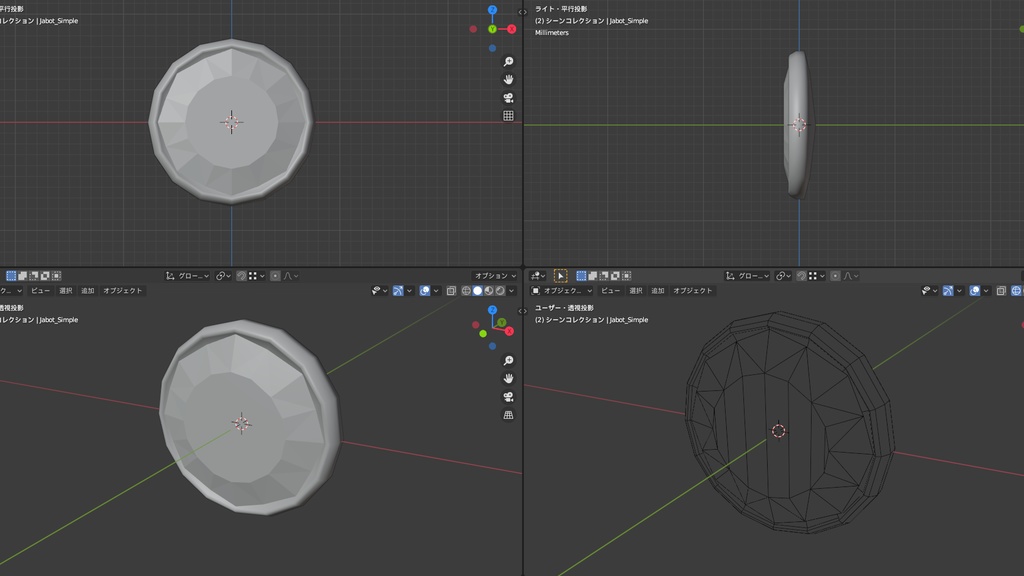1024x576 pixels.
Task: Click pan hand icon in solid perspective viewport
Action: coord(508,379)
